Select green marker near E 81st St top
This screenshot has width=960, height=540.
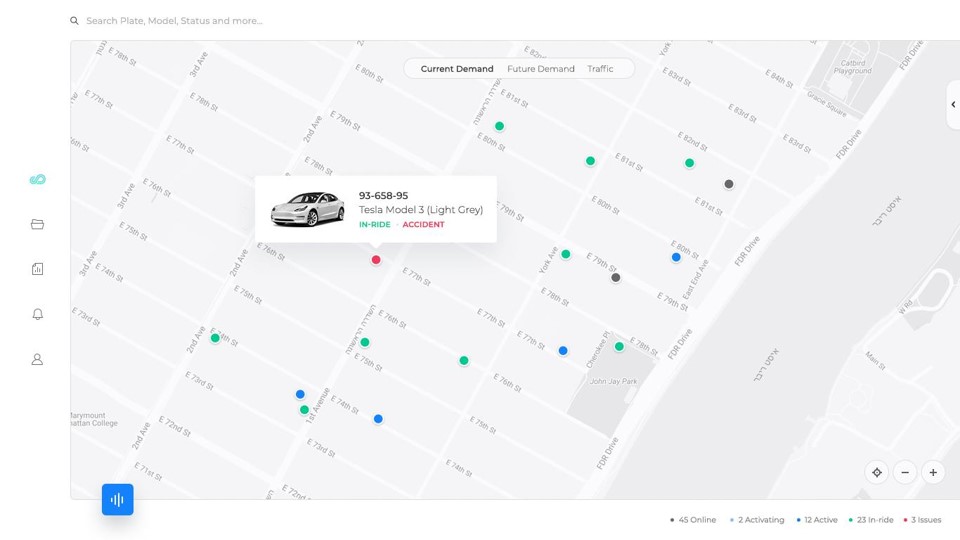[500, 126]
